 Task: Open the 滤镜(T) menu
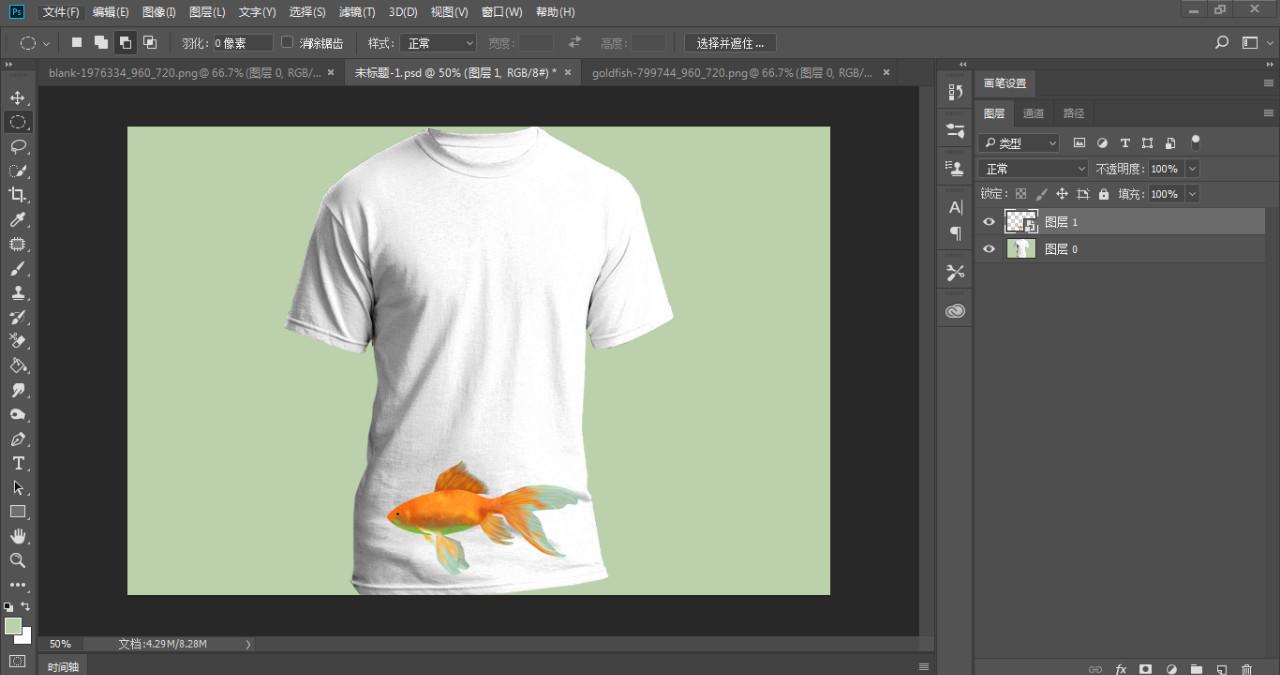click(357, 12)
